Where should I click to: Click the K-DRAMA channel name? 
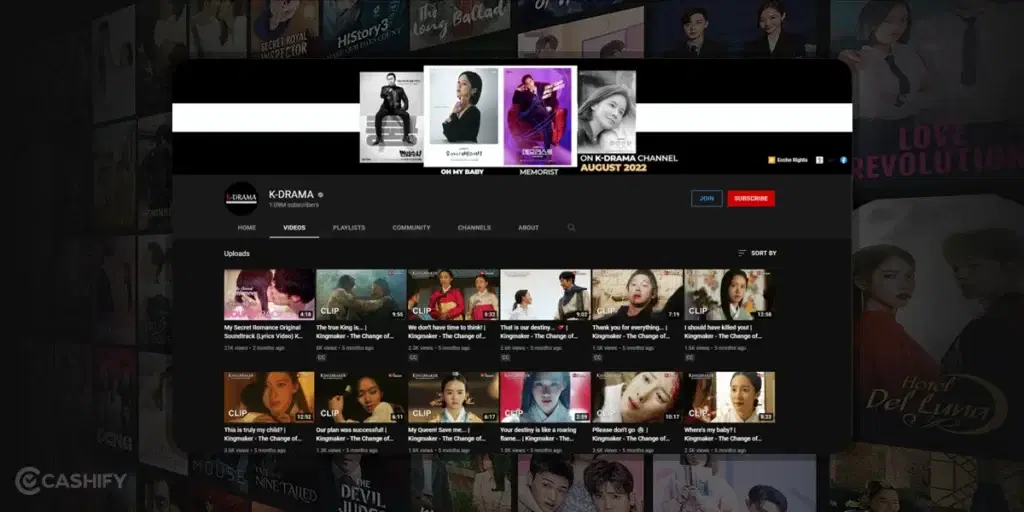point(291,195)
